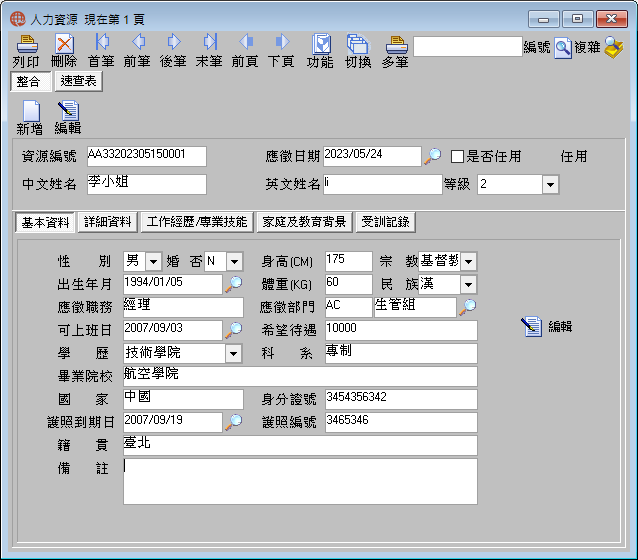Select the 基本資料 tab
The height and width of the screenshot is (560, 638).
(45, 222)
